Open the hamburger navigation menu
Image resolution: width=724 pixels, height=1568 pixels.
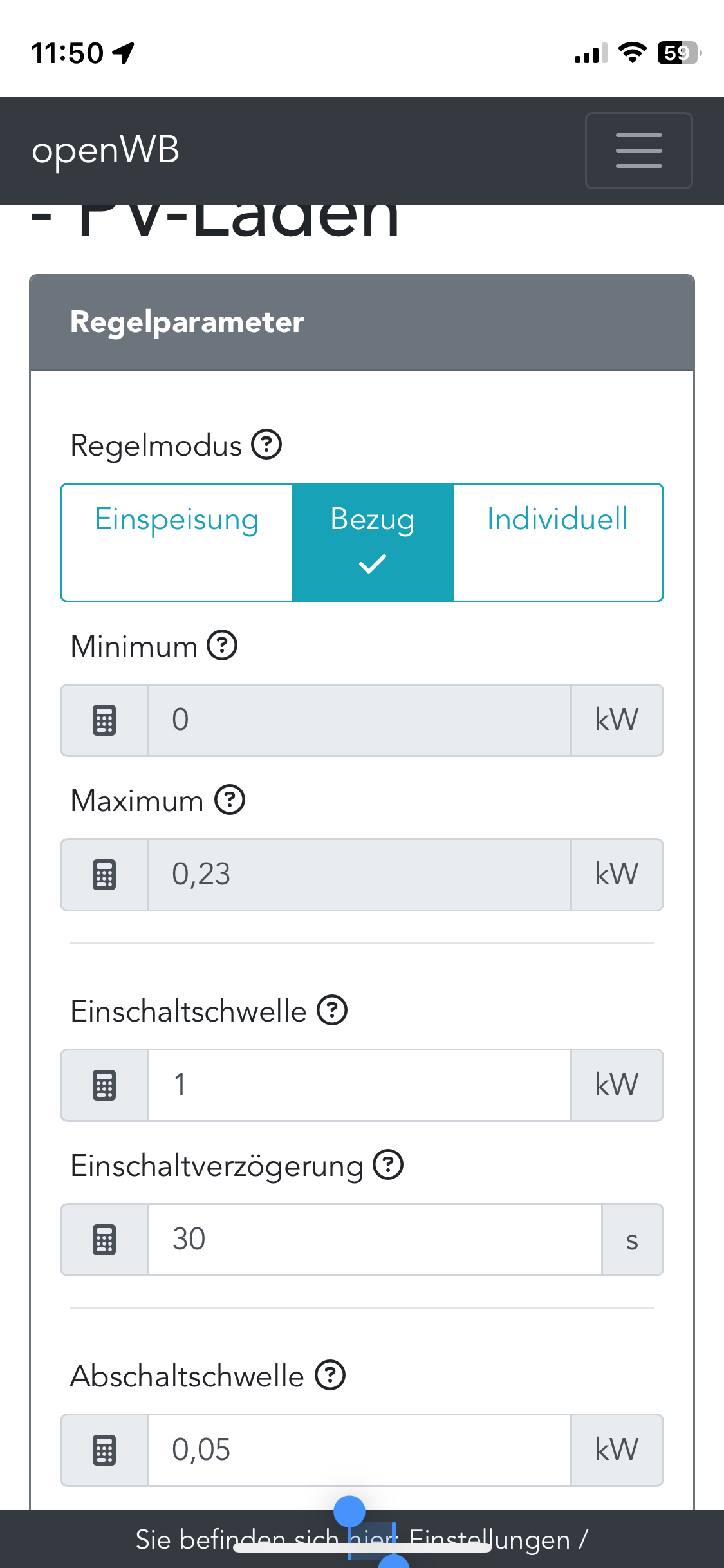tap(638, 151)
